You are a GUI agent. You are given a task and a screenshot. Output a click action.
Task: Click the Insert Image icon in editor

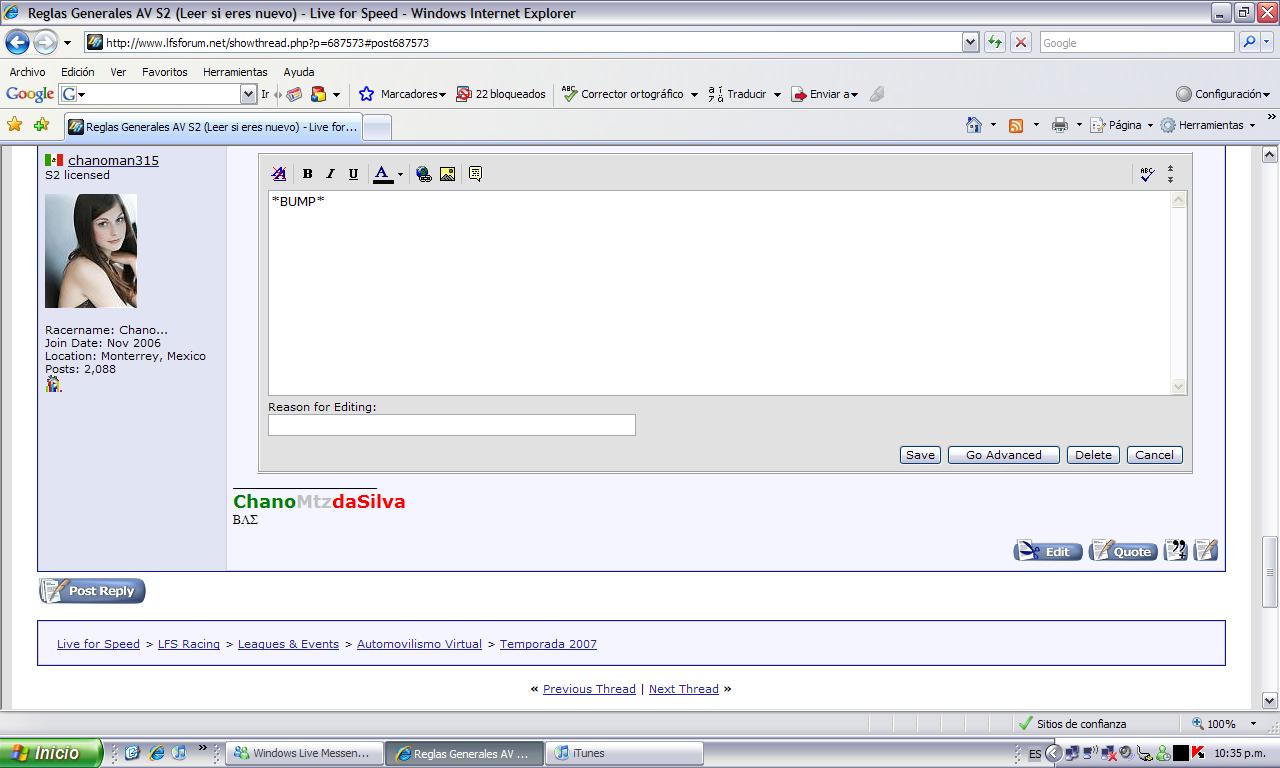[447, 174]
